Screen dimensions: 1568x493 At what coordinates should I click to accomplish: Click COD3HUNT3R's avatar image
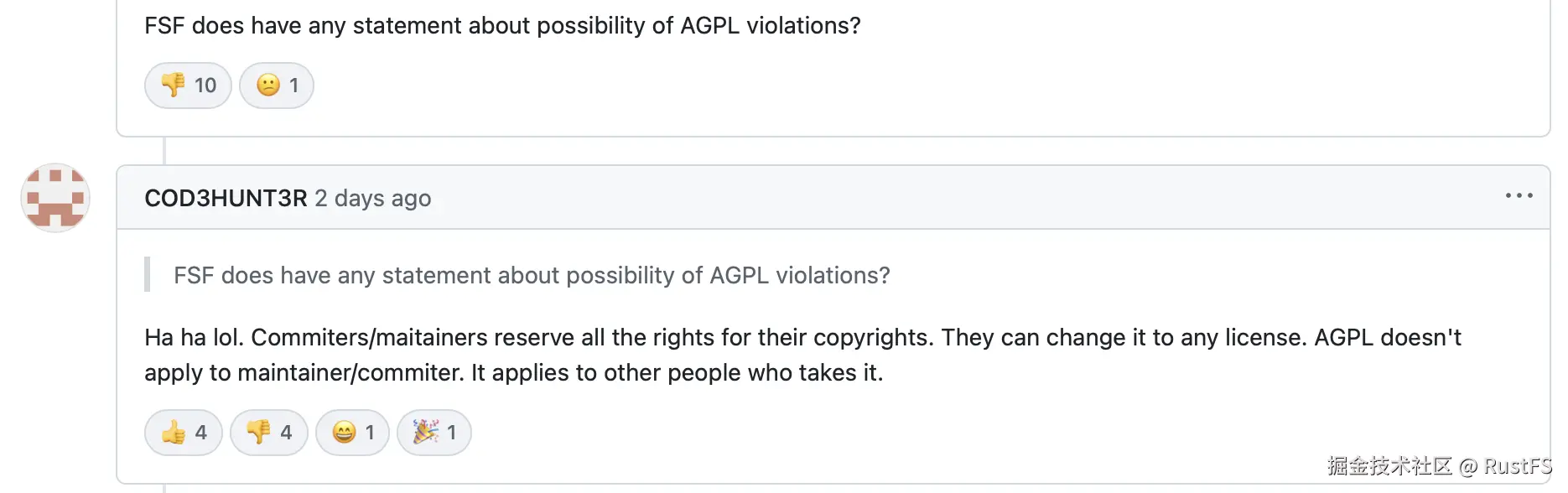(55, 199)
